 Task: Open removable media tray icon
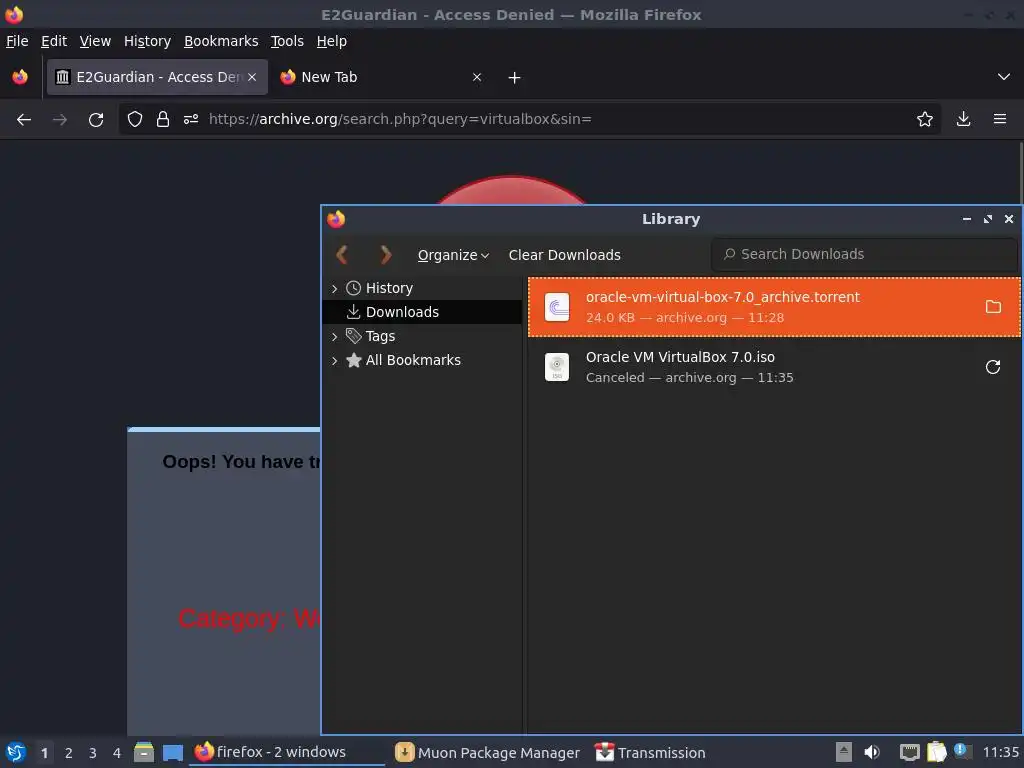[x=844, y=752]
